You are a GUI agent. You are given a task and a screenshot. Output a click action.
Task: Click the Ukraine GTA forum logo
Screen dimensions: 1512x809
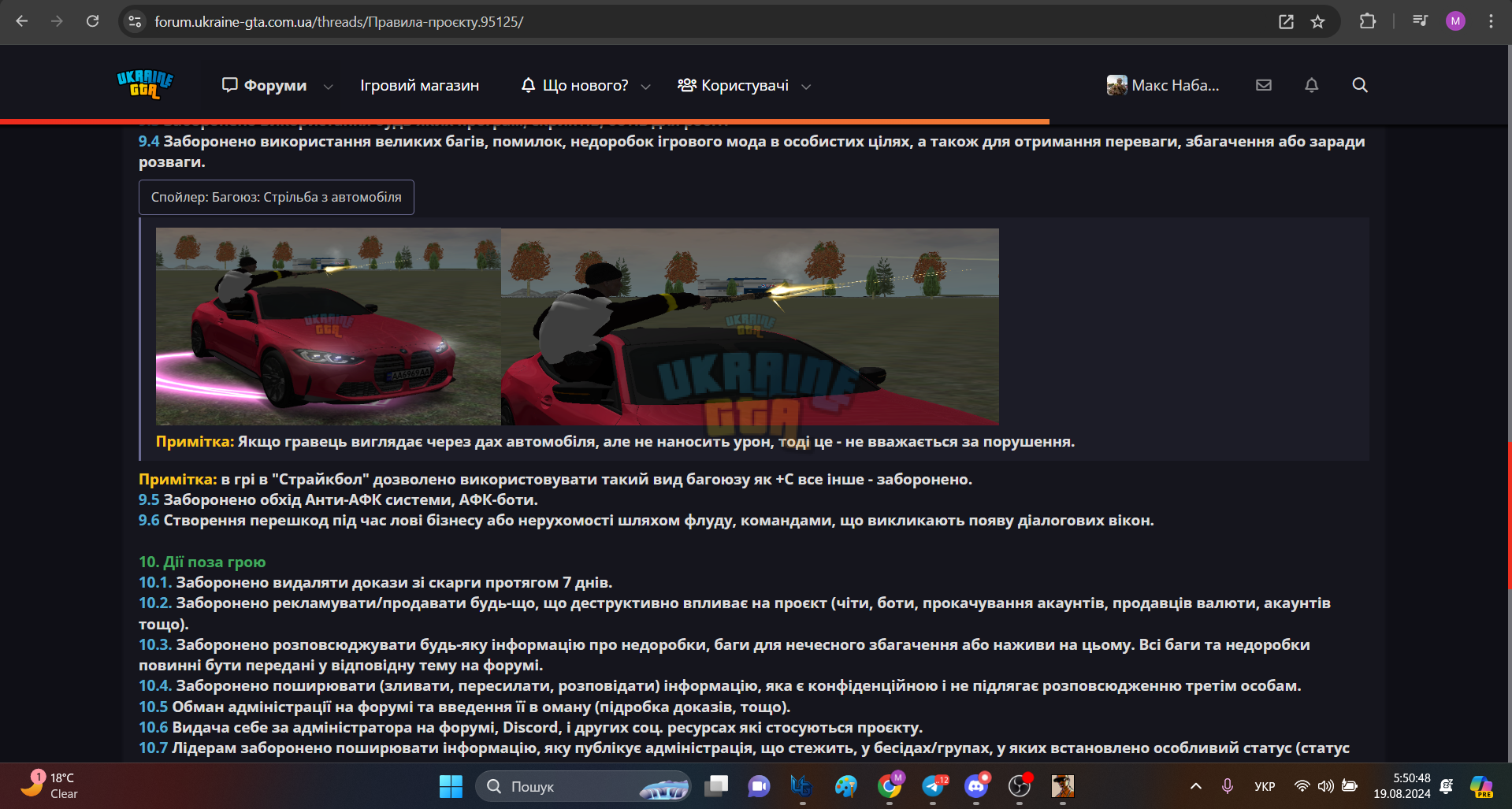pos(145,84)
